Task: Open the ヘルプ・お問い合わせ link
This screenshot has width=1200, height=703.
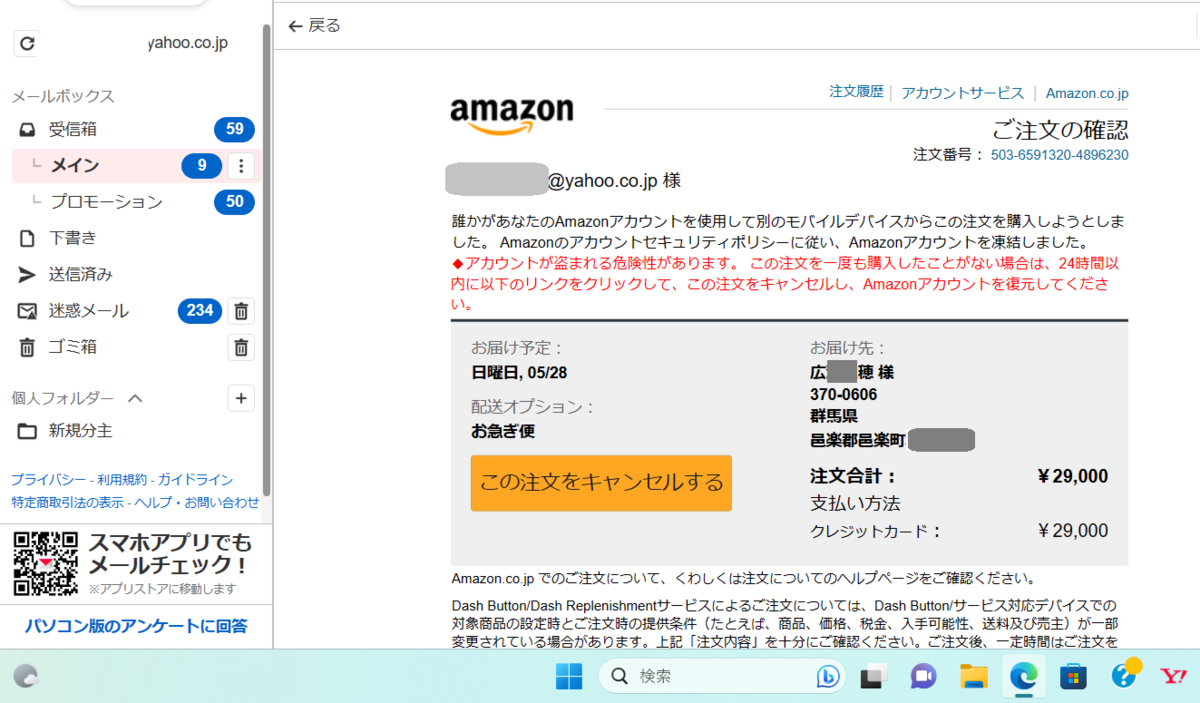Action: coord(197,502)
